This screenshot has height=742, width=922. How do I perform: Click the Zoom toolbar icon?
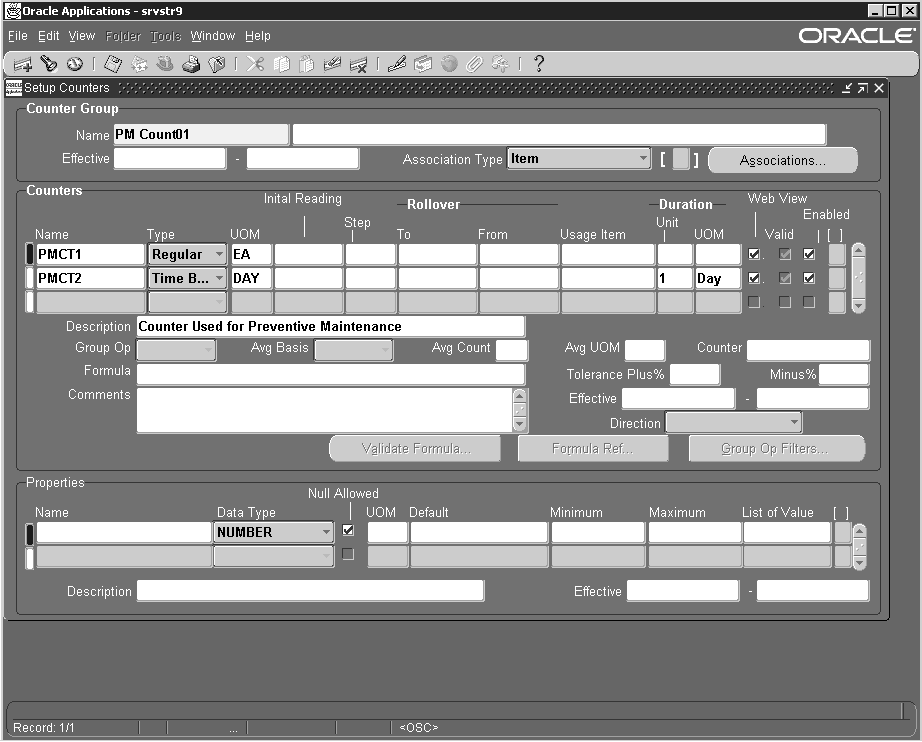423,63
